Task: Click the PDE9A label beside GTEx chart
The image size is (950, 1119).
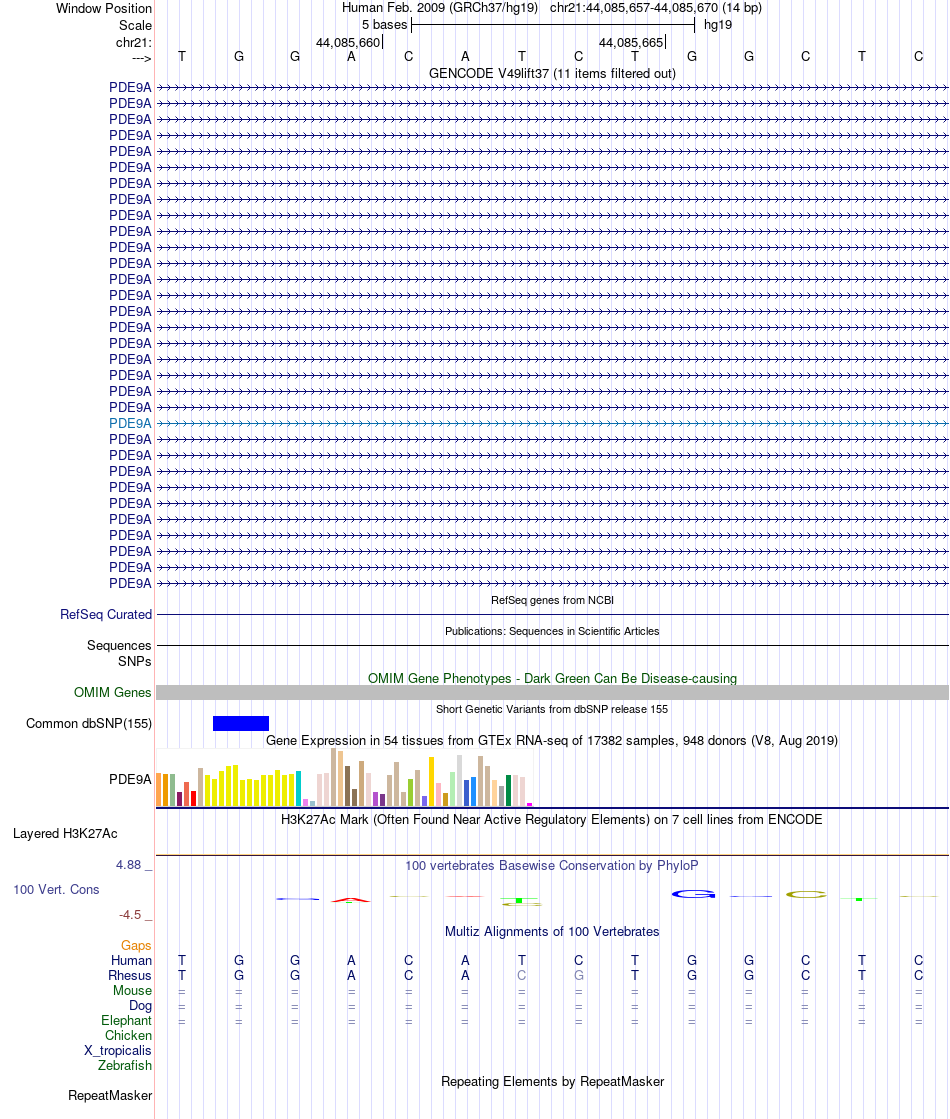Action: pyautogui.click(x=130, y=779)
